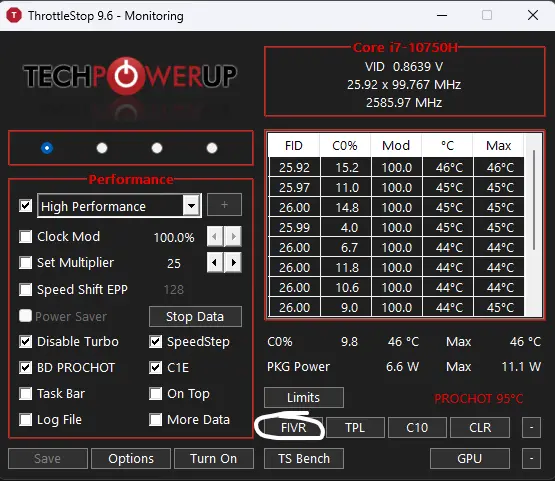Click Clock Mod right increase arrow
Viewport: 555px width, 481px height.
(233, 236)
